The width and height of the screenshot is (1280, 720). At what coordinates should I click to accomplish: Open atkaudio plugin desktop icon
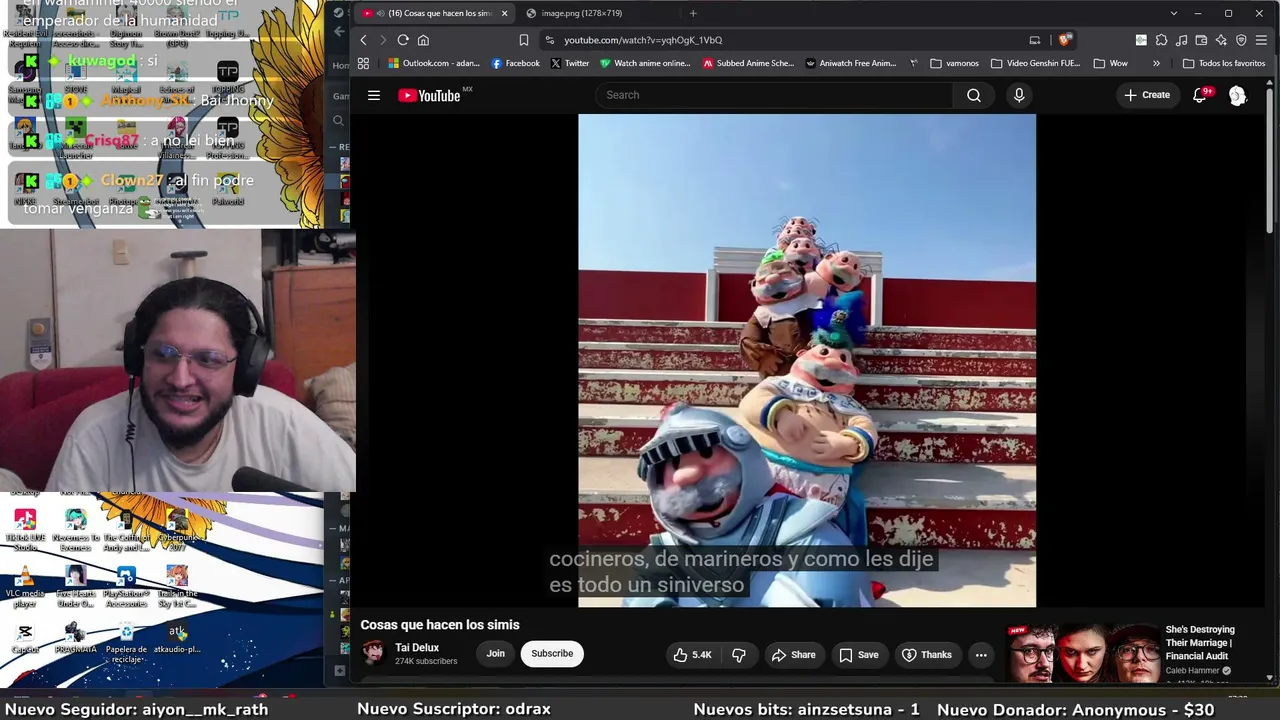pyautogui.click(x=177, y=638)
